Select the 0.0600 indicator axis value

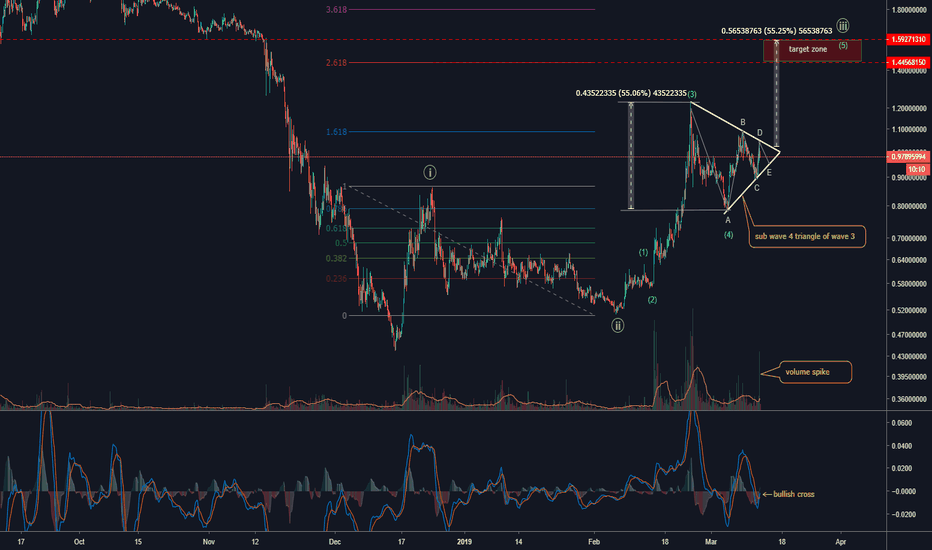tap(902, 423)
